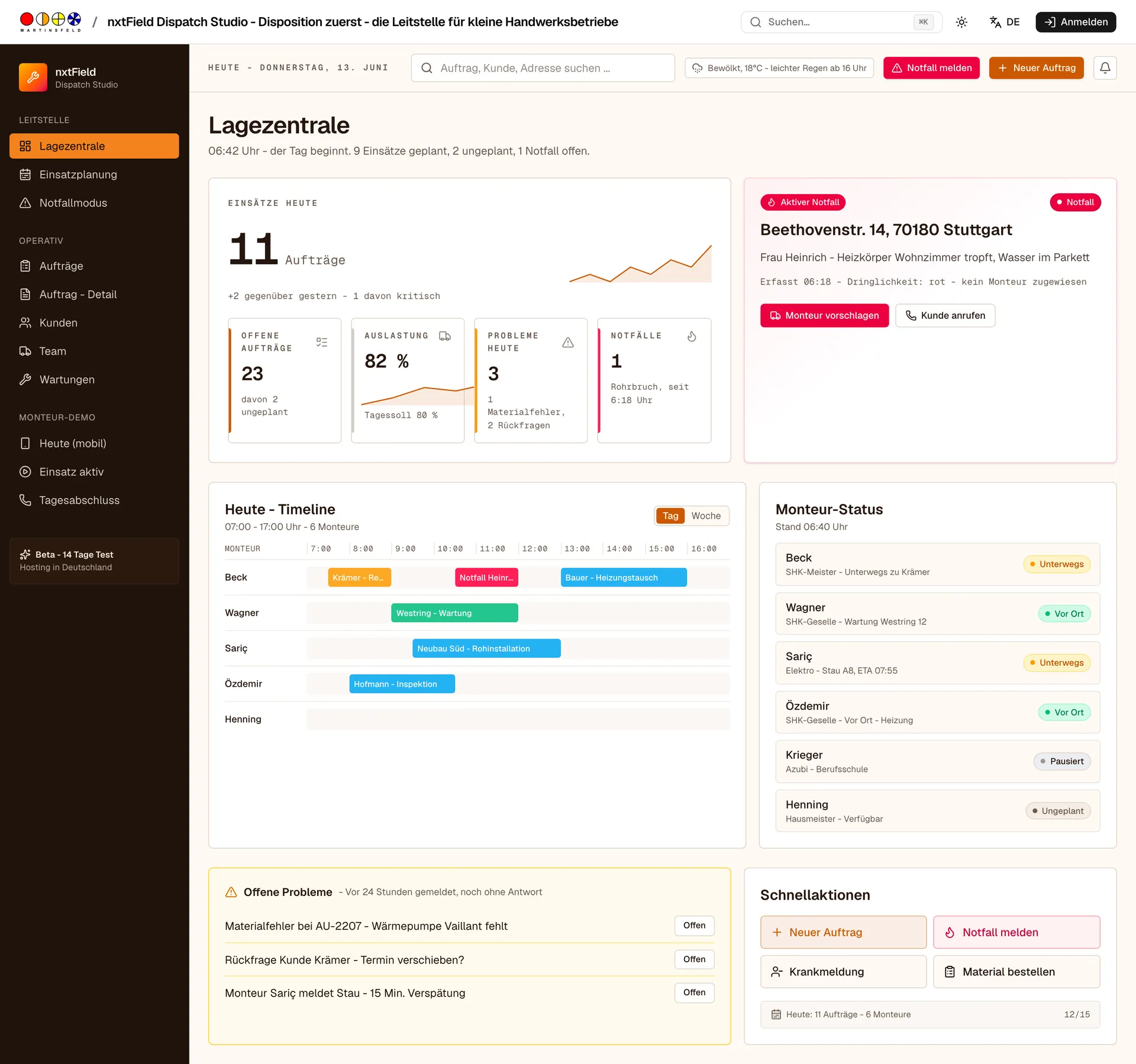1136x1064 pixels.
Task: Select the Tag timeline view
Action: (670, 516)
